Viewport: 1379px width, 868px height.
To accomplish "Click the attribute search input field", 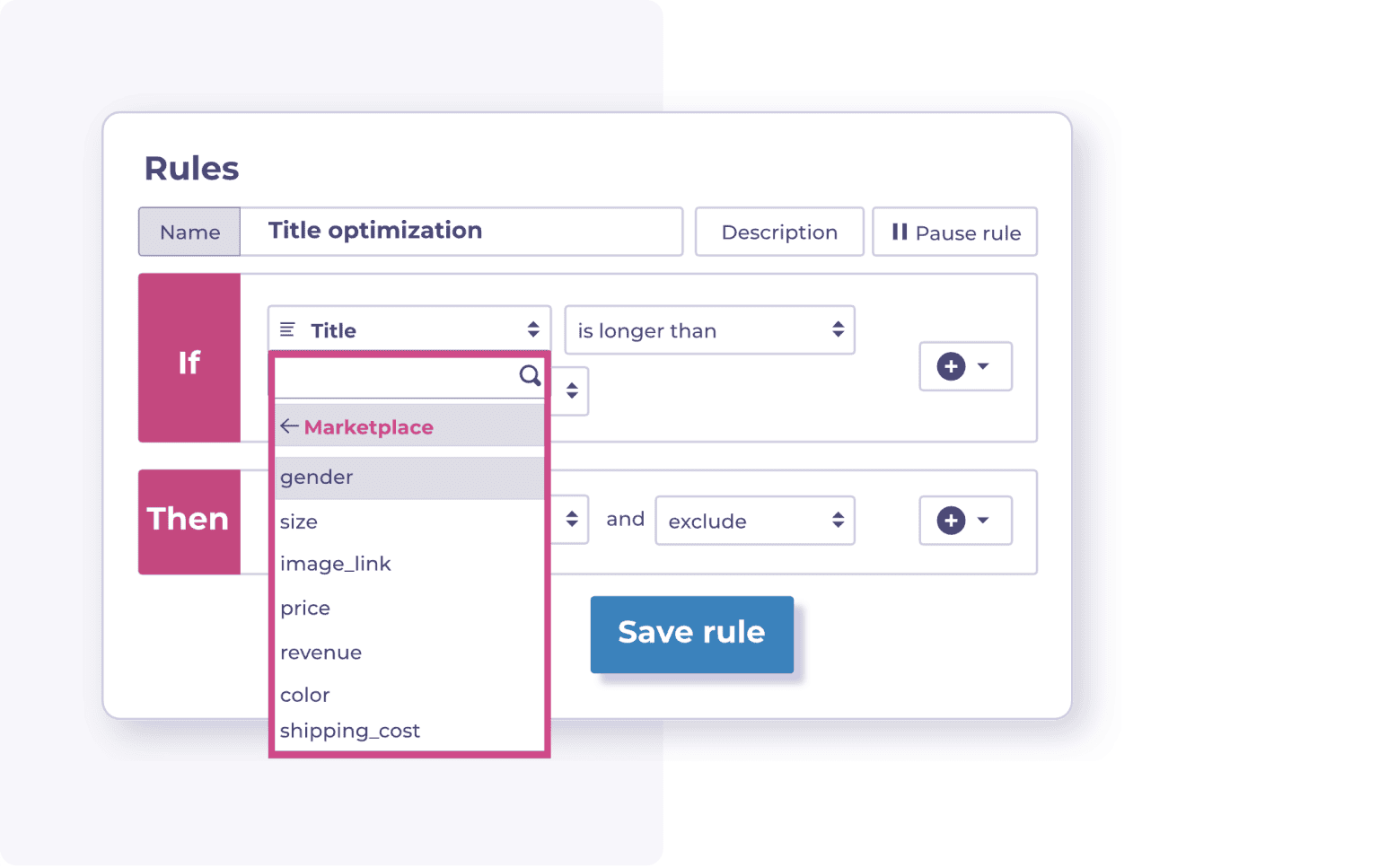I will point(395,376).
